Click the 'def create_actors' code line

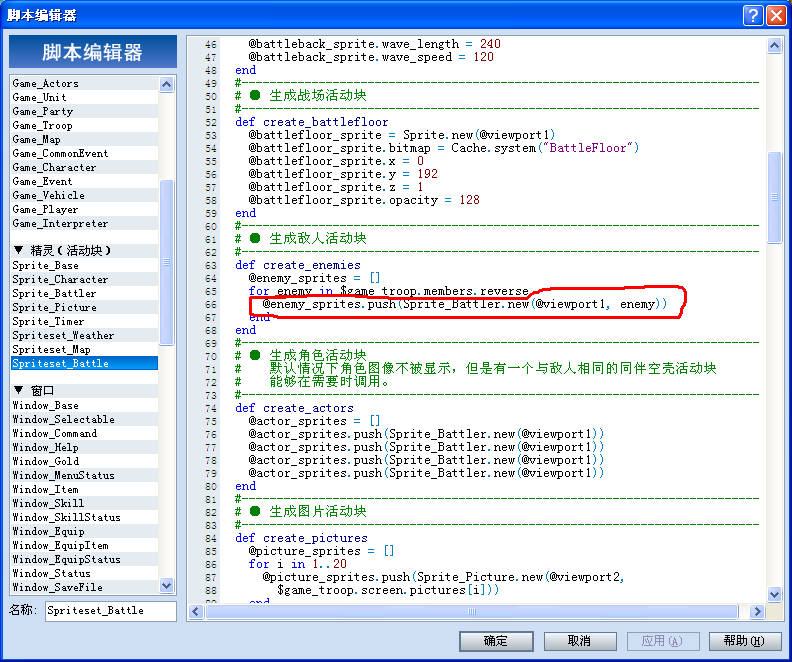294,408
